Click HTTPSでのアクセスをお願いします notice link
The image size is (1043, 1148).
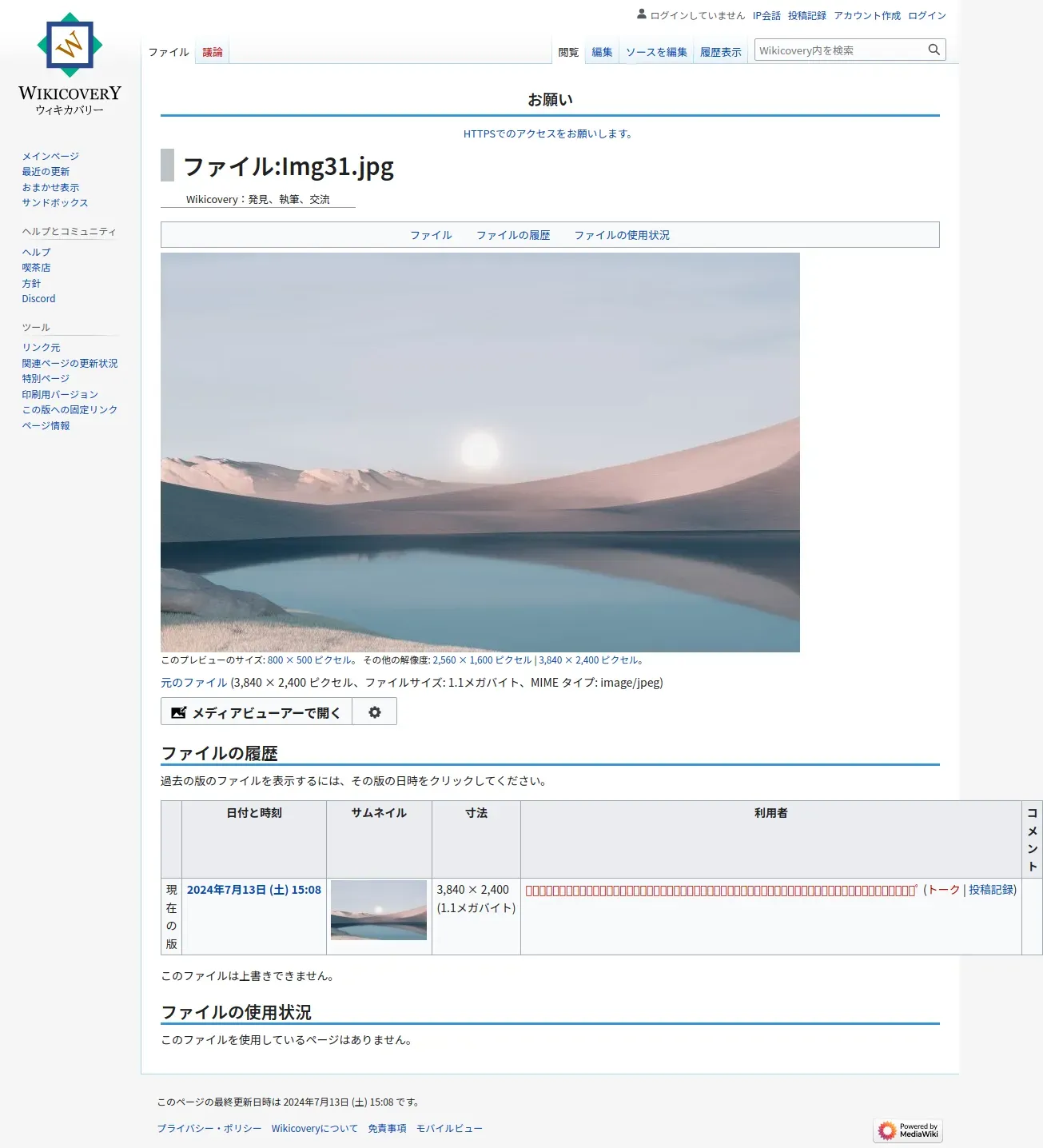549,134
